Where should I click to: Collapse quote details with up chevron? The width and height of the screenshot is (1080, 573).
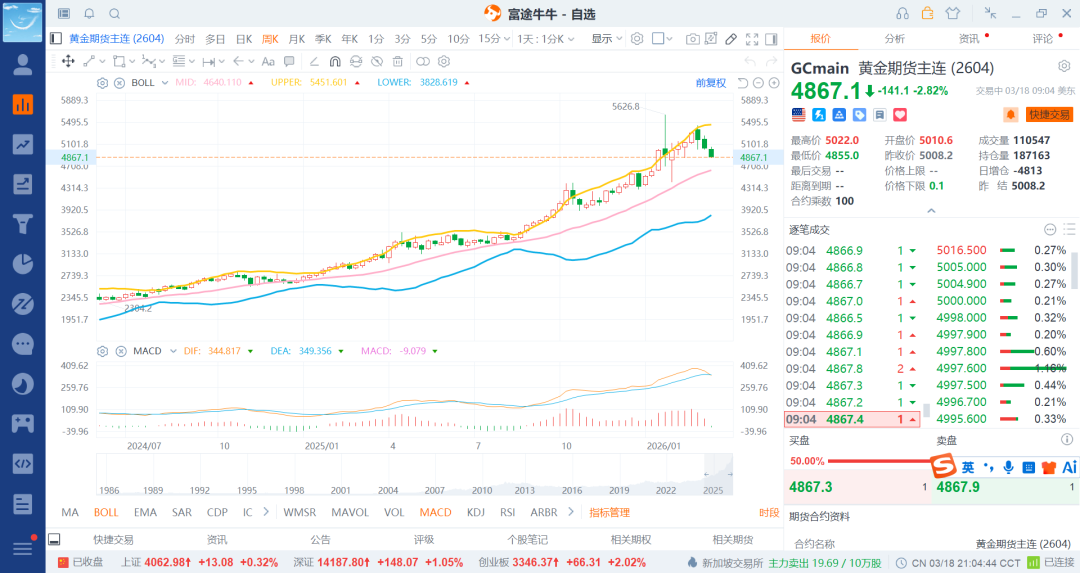tap(931, 212)
